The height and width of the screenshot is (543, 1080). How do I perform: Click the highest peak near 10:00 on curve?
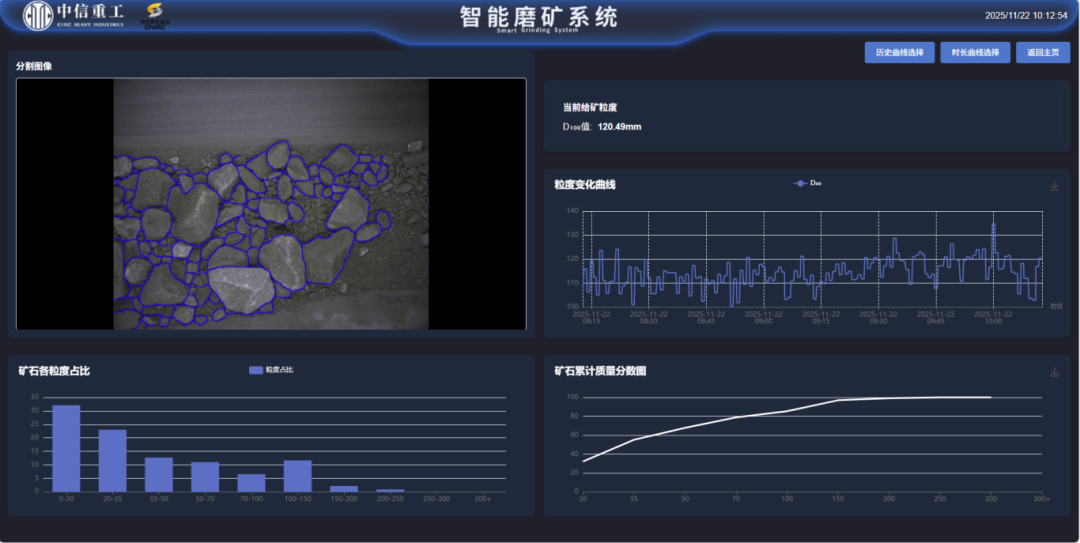pos(993,226)
